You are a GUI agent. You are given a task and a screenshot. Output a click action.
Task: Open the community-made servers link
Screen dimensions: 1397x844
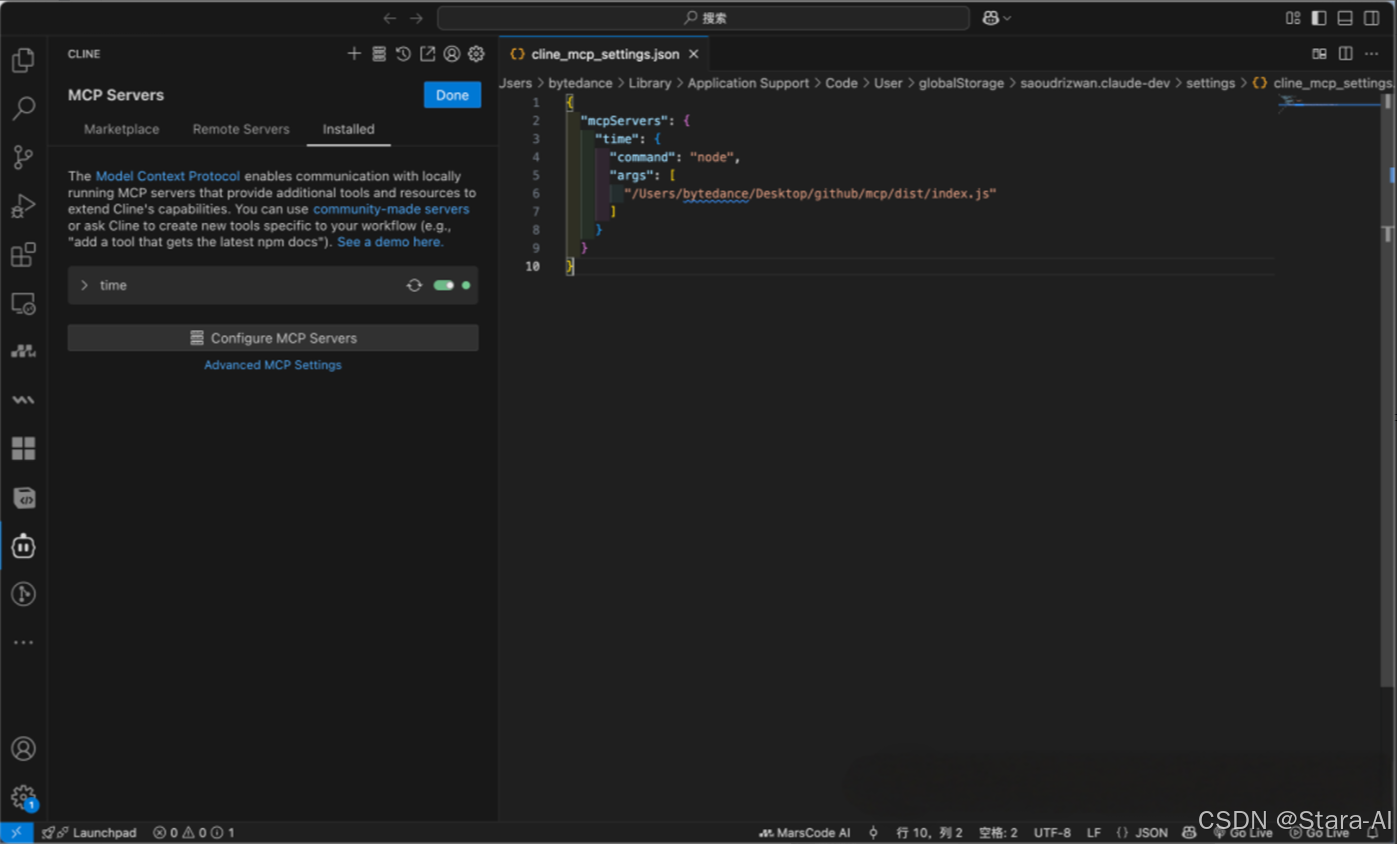coord(391,209)
